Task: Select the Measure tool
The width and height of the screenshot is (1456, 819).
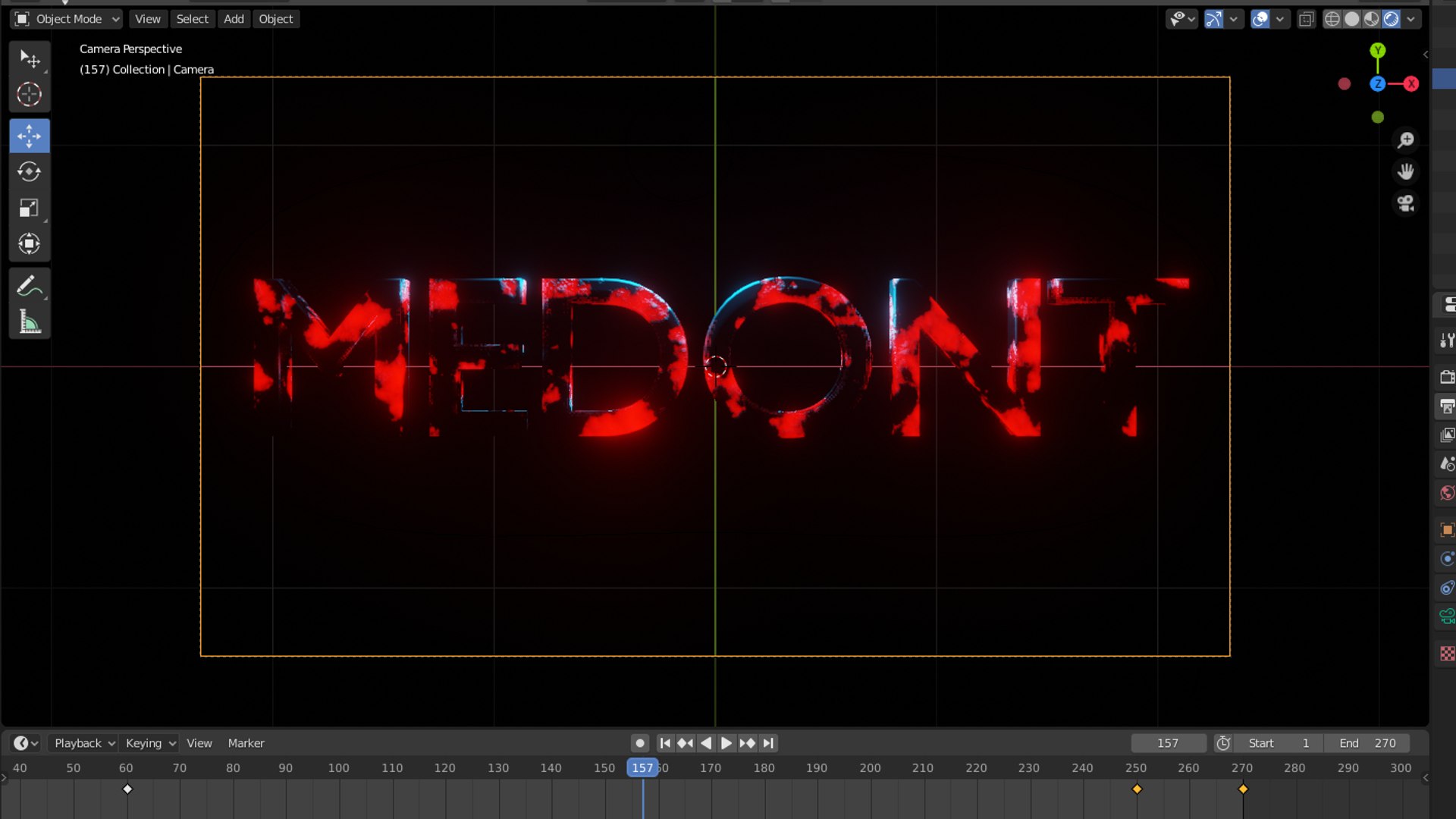Action: coord(29,322)
